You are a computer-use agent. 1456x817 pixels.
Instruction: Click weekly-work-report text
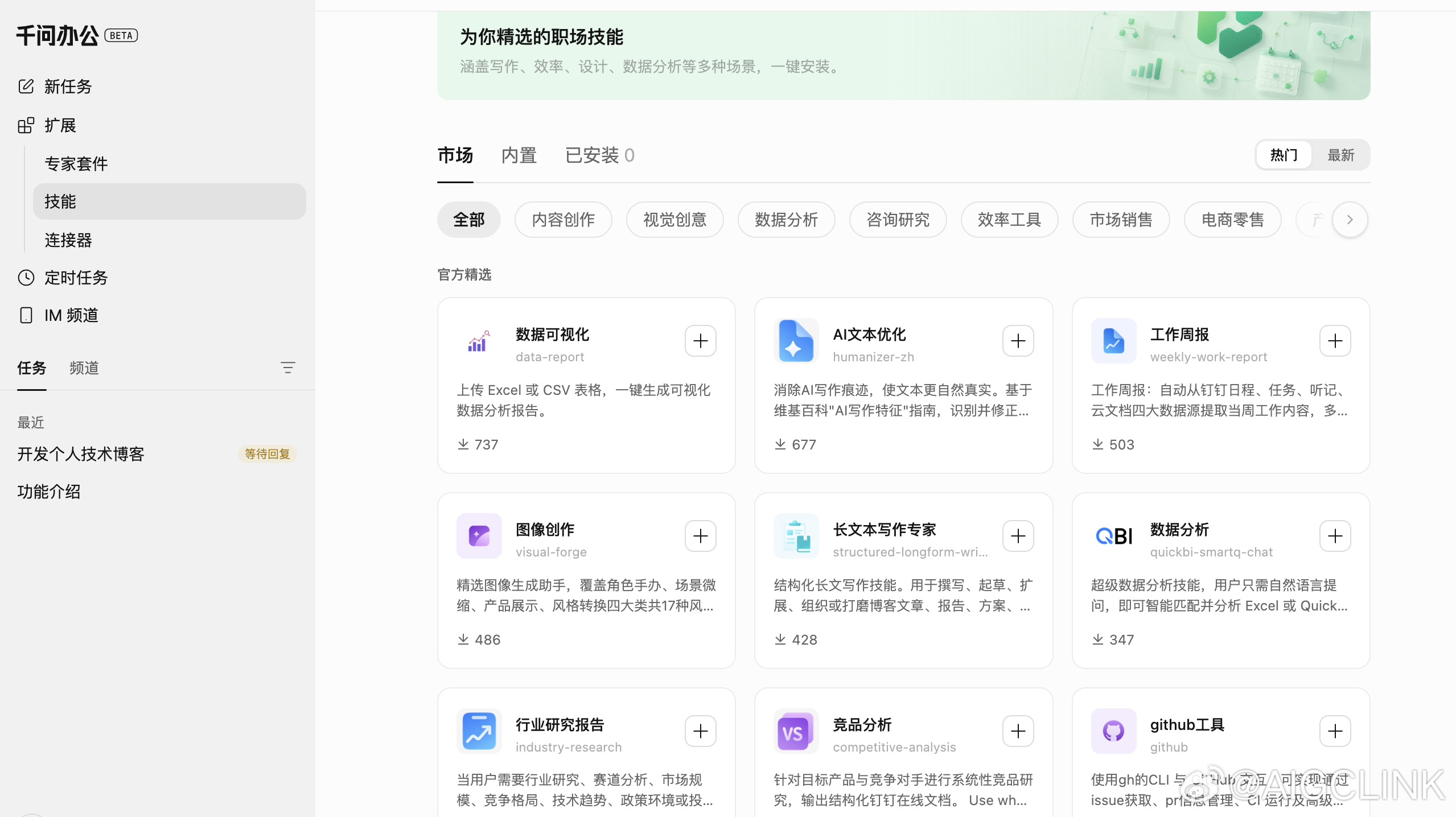(1208, 357)
